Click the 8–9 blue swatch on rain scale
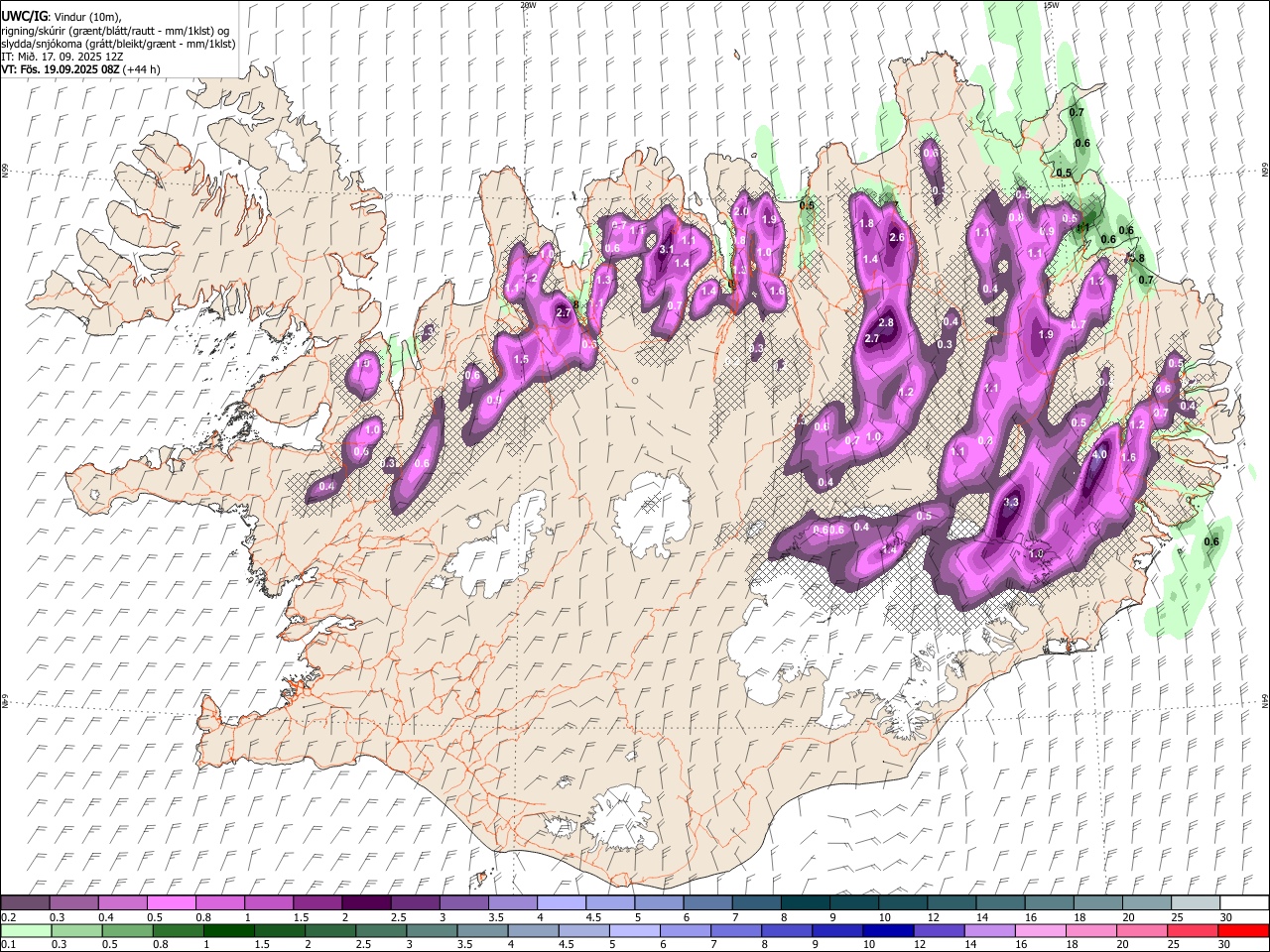Screen dimensions: 1270x952 [x=787, y=930]
